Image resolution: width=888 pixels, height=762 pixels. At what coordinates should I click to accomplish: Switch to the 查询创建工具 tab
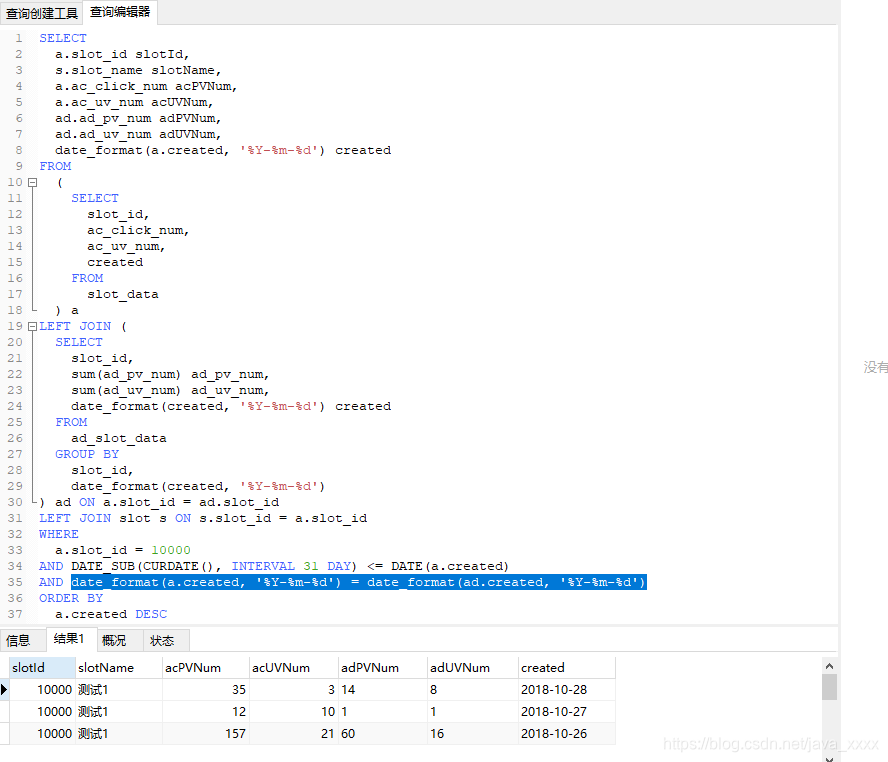tap(41, 12)
